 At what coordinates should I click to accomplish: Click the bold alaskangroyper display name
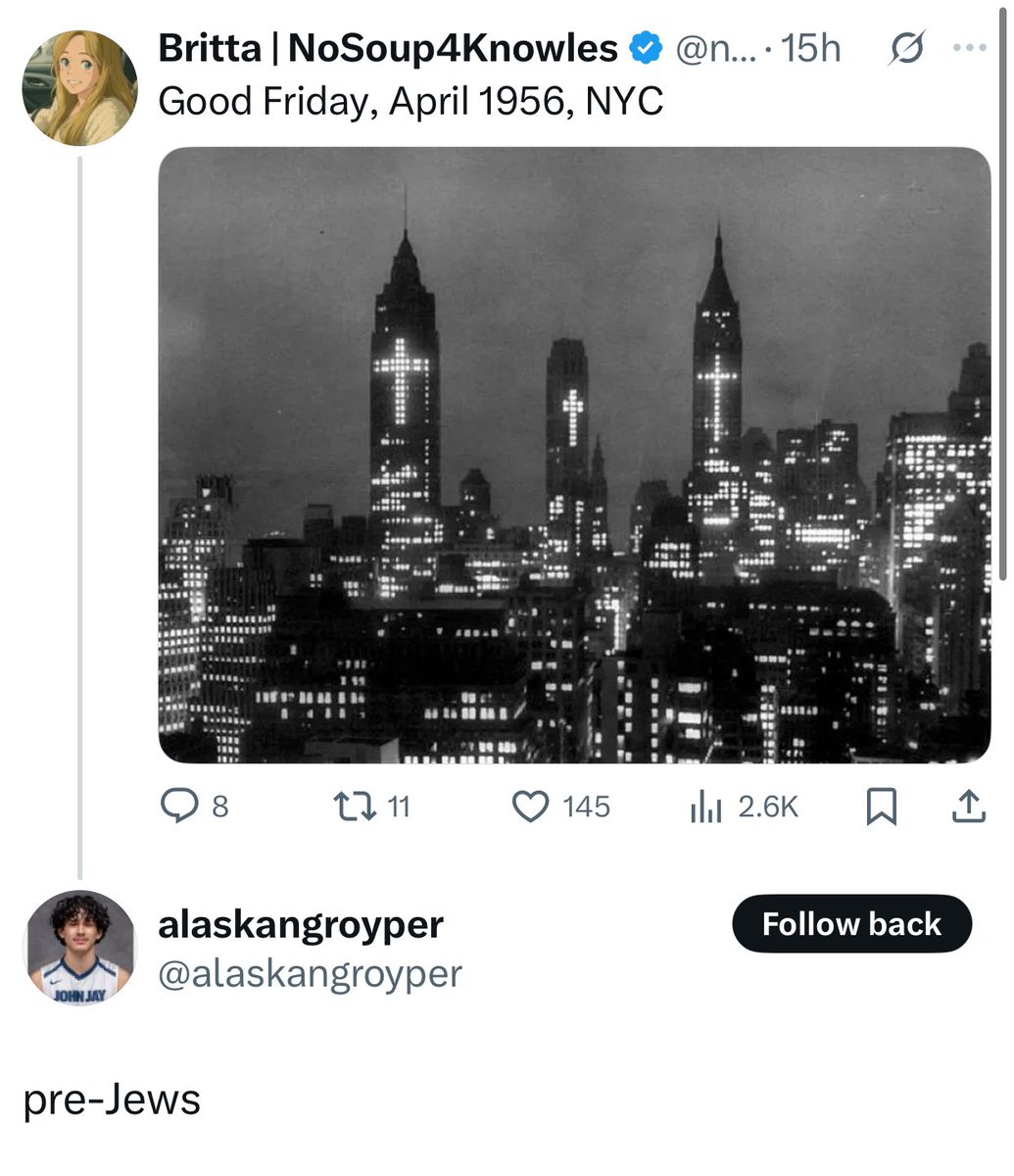[x=301, y=924]
